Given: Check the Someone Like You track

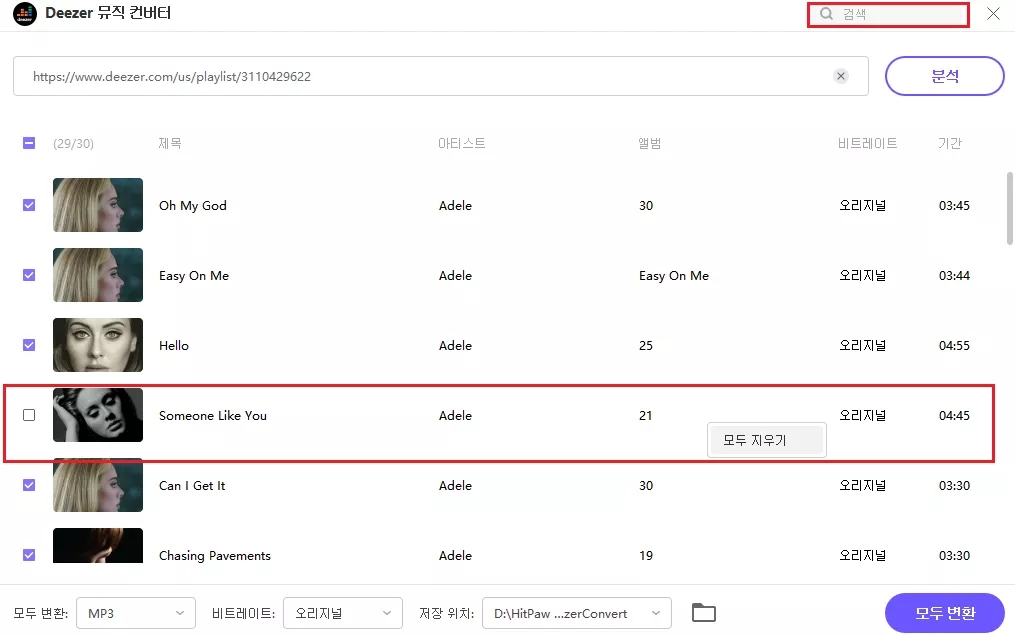Looking at the screenshot, I should click(29, 415).
